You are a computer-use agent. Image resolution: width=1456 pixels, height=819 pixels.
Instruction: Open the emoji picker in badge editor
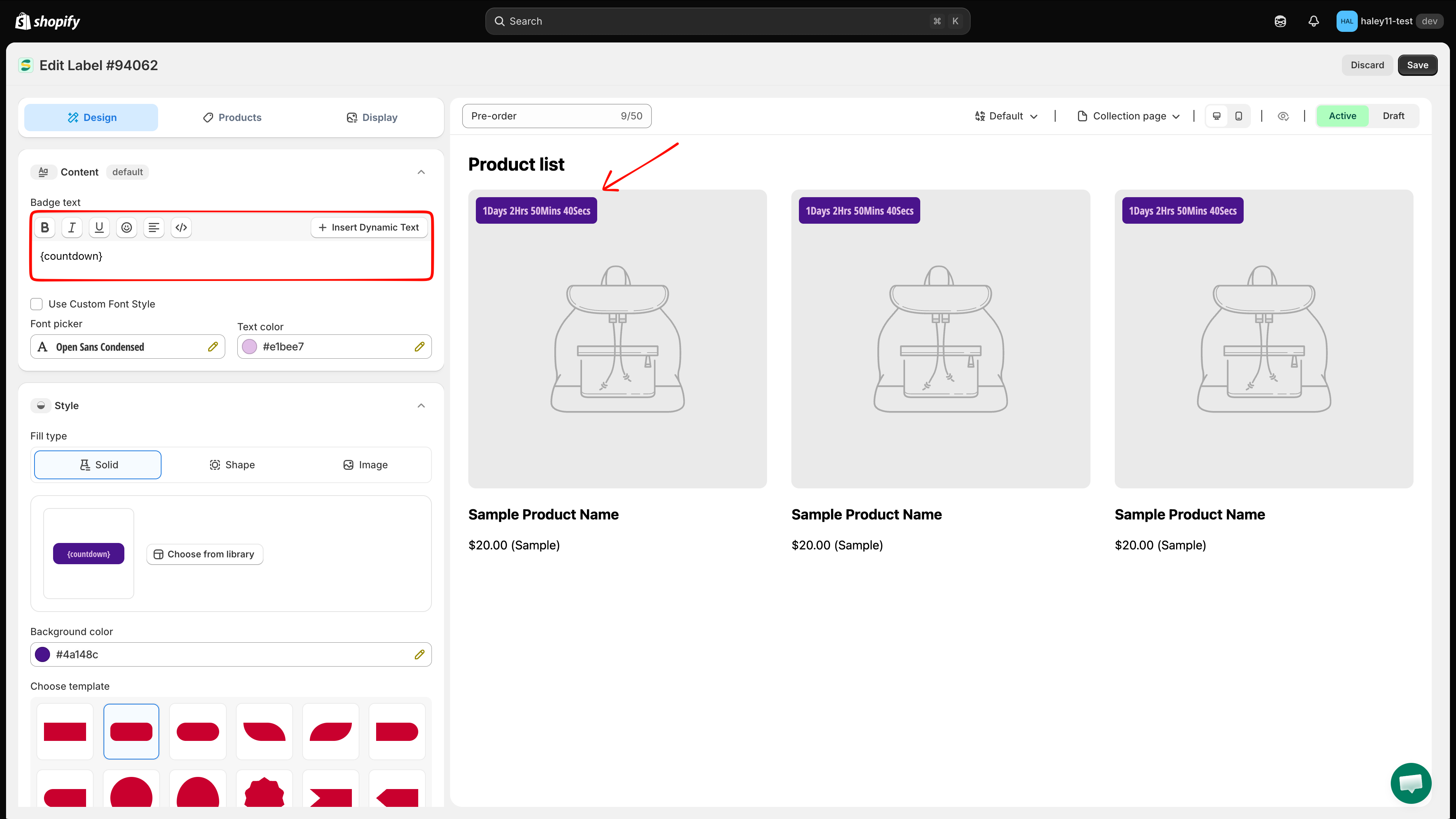tap(127, 227)
